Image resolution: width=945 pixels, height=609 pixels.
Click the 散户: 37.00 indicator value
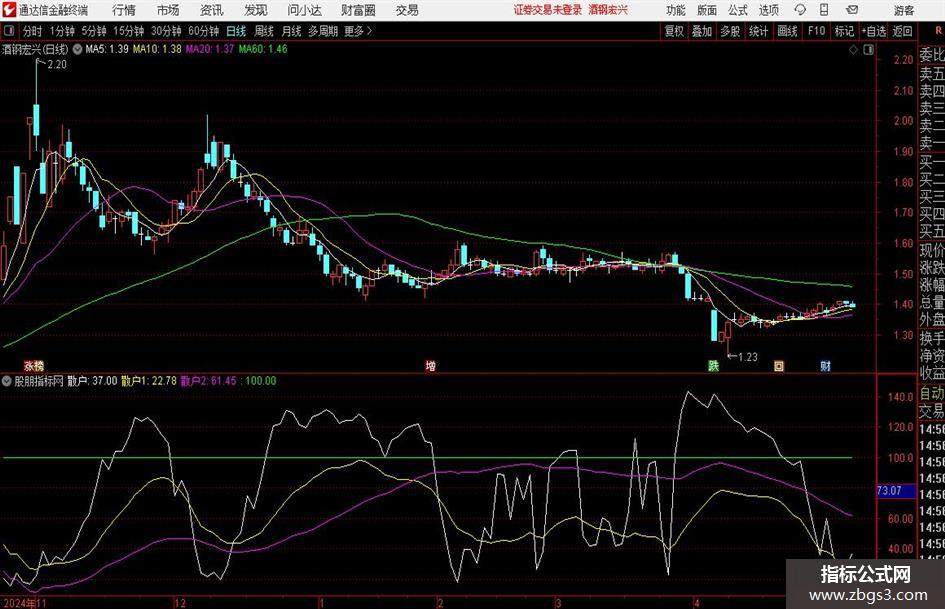pyautogui.click(x=92, y=380)
